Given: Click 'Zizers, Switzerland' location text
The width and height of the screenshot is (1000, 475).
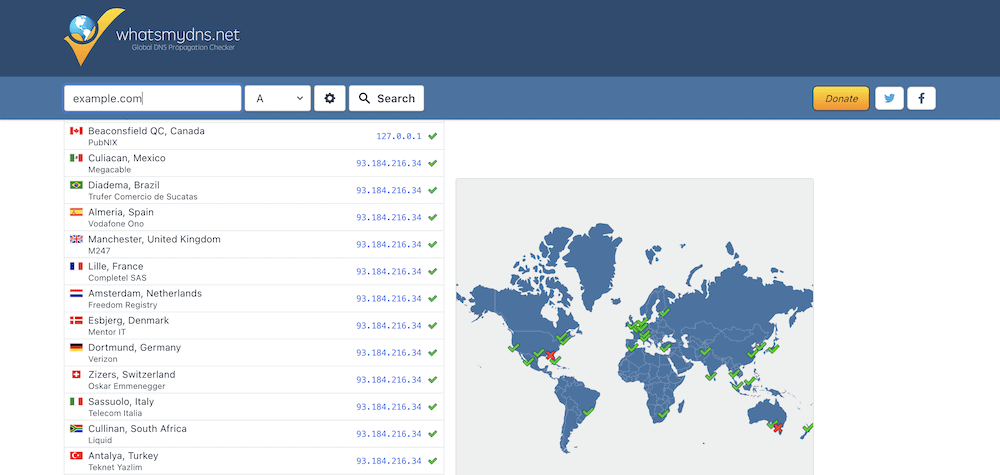Looking at the screenshot, I should coord(132,374).
